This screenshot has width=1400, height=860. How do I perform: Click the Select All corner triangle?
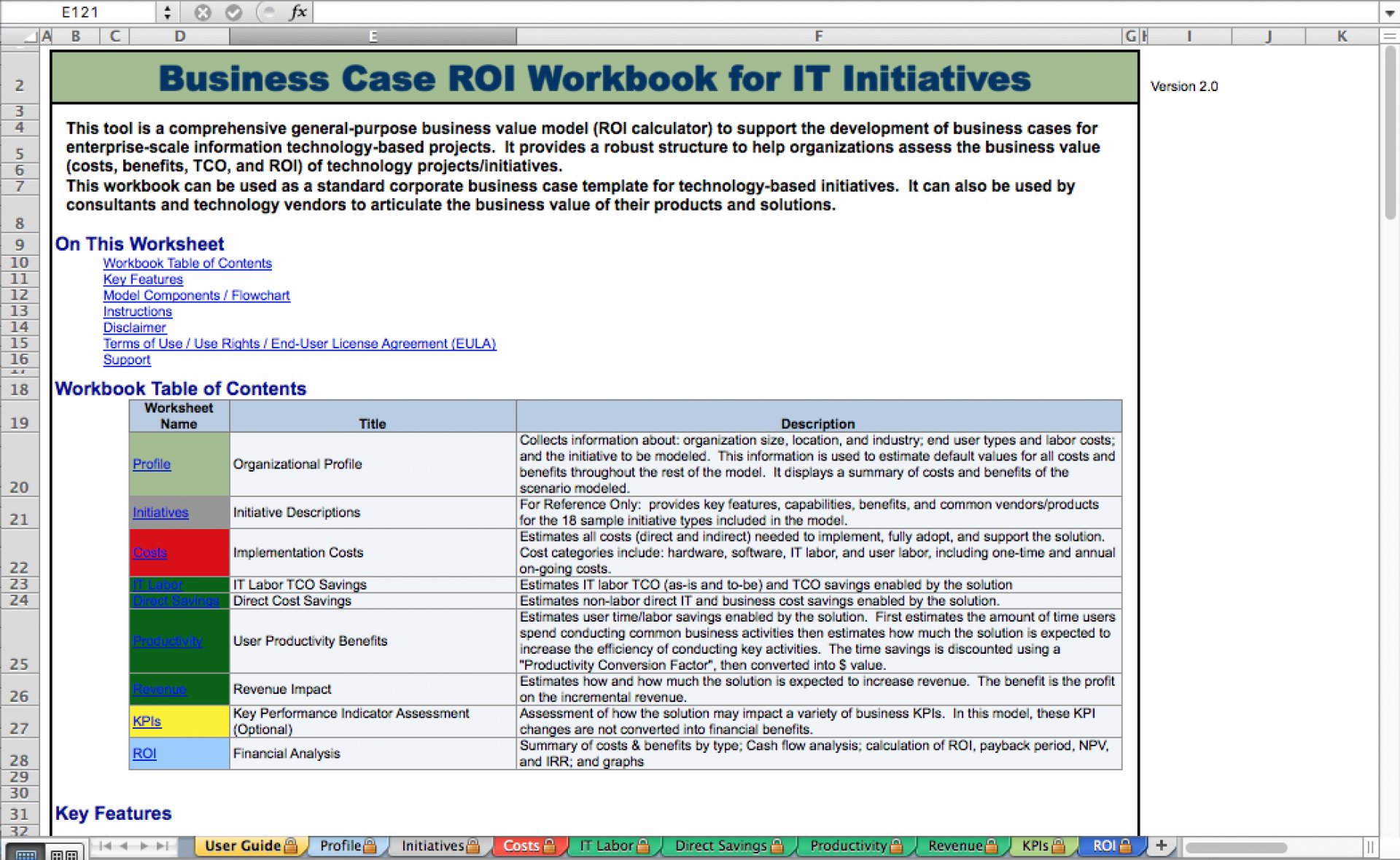click(30, 36)
